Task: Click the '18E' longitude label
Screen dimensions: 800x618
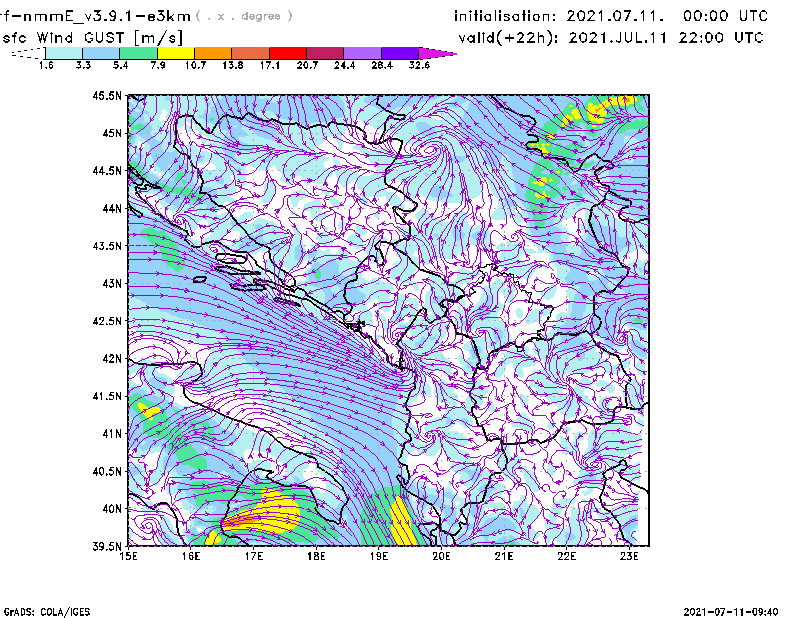Action: coord(316,556)
